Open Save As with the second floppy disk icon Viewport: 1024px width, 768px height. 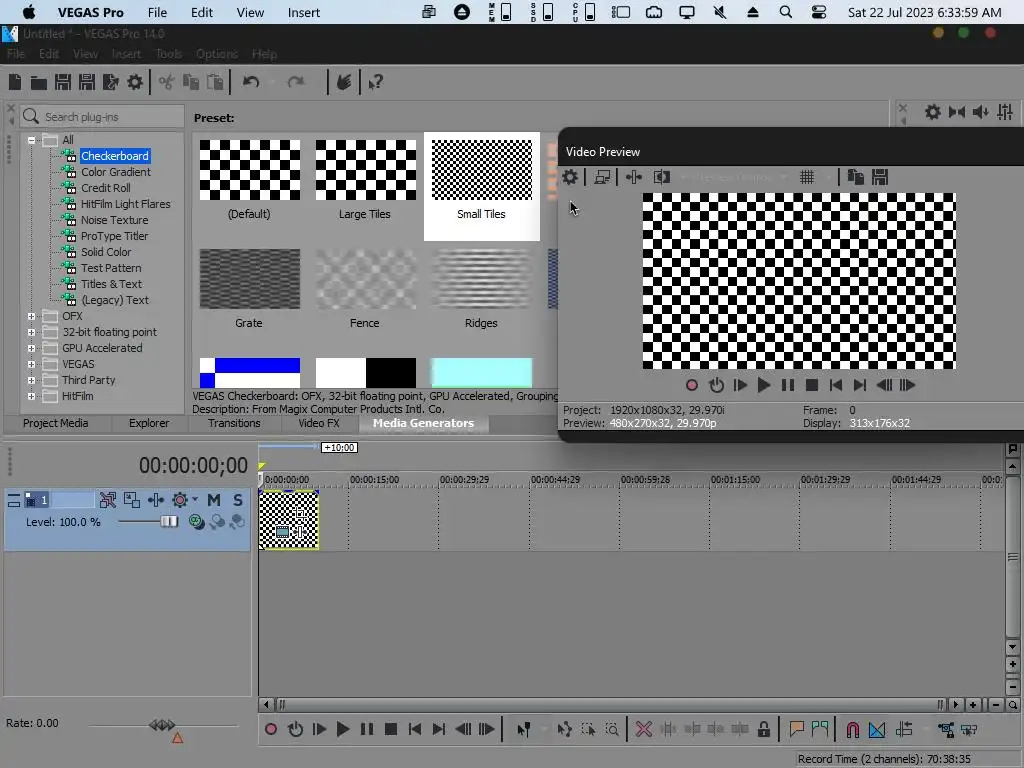87,82
